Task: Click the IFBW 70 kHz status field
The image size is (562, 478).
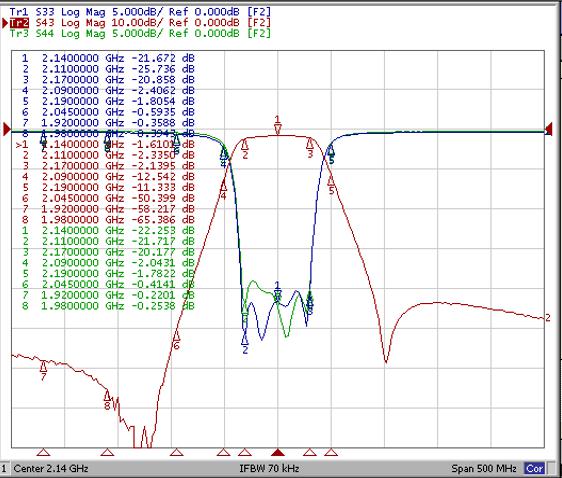Action: [269, 468]
